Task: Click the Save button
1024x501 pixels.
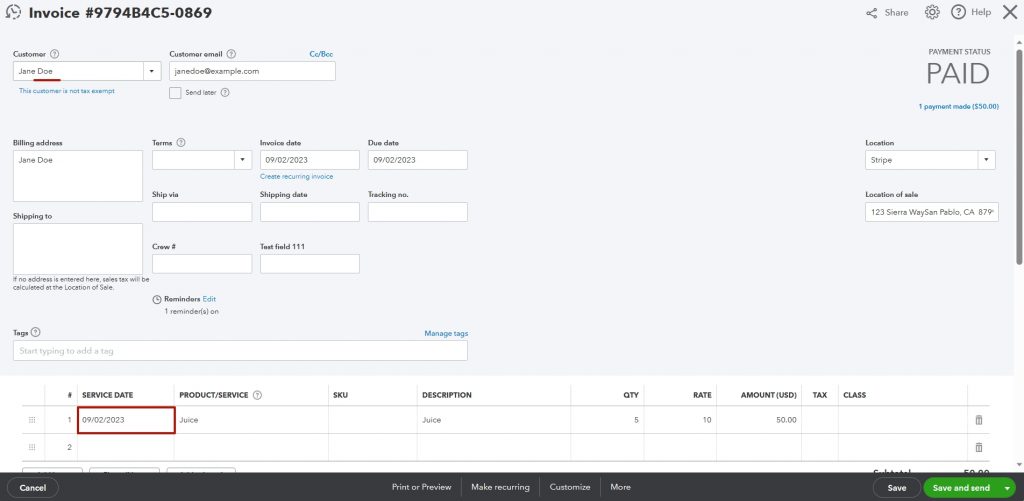Action: click(897, 488)
